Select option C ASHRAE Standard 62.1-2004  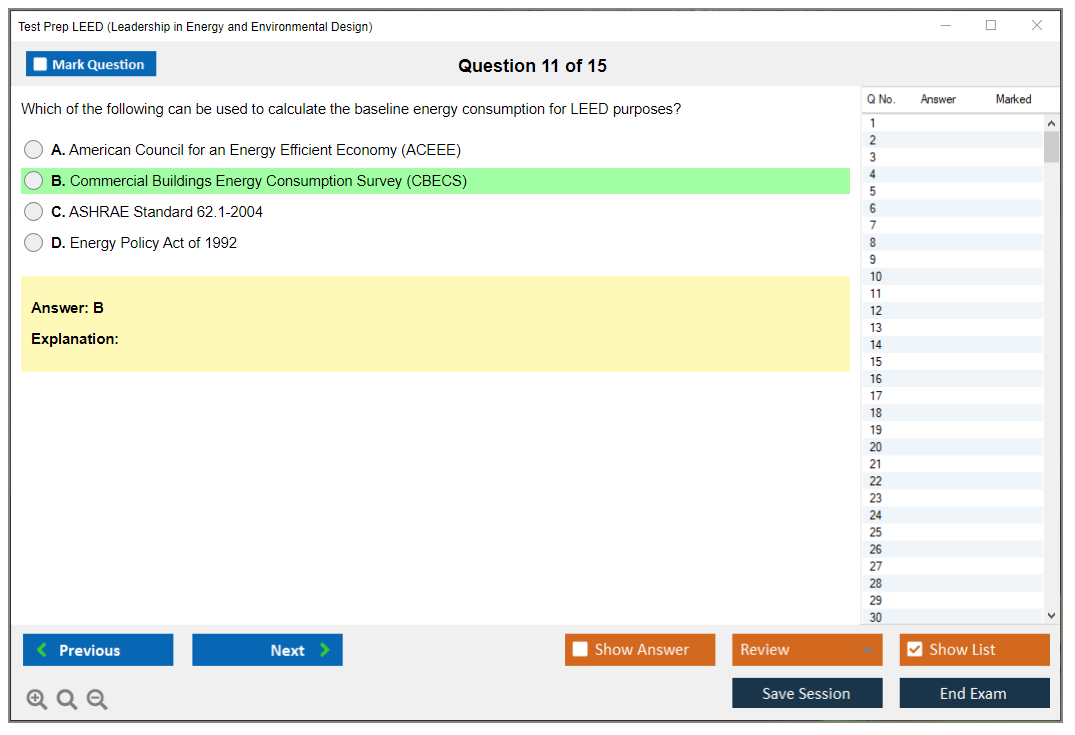(34, 212)
